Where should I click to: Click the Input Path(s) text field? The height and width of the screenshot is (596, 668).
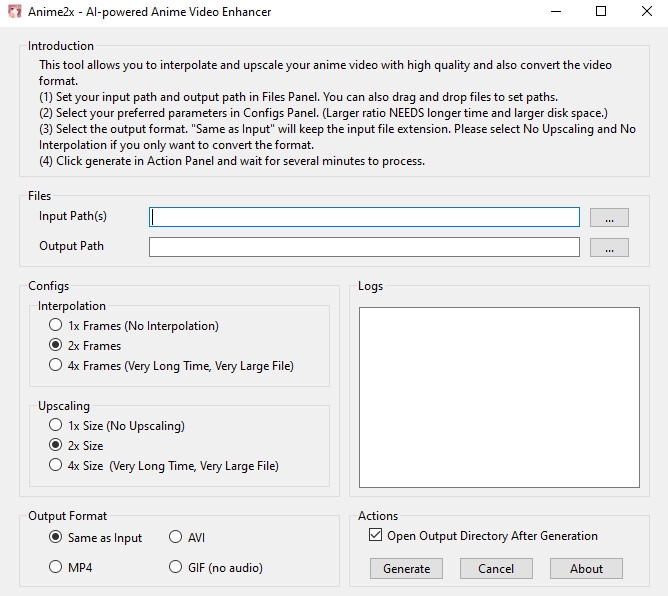point(364,217)
